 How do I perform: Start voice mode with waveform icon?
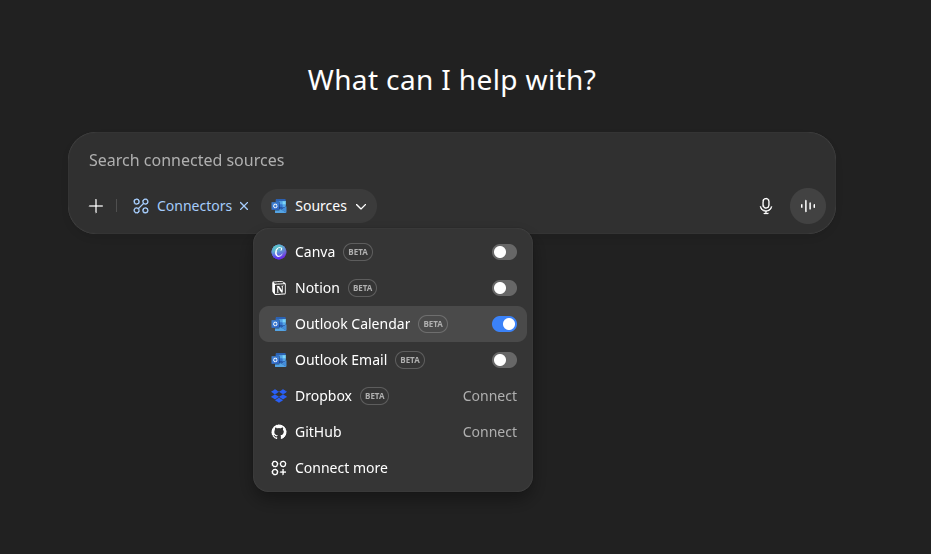(807, 206)
